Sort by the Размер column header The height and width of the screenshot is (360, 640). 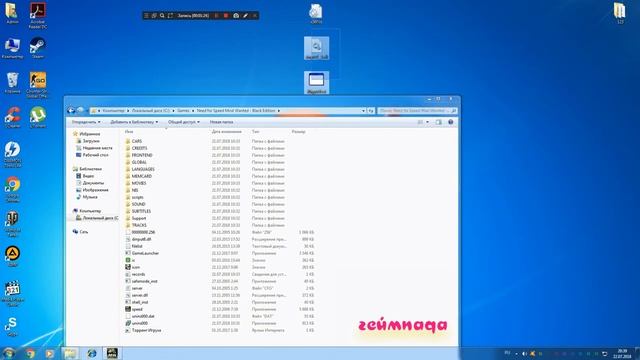298,132
